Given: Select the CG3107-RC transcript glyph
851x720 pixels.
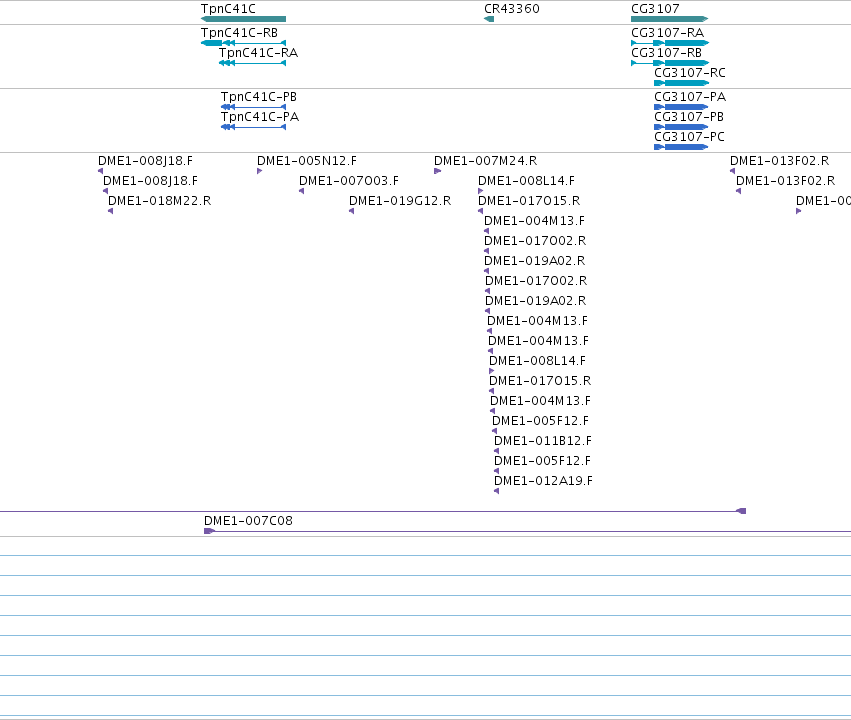Looking at the screenshot, I should 682,83.
